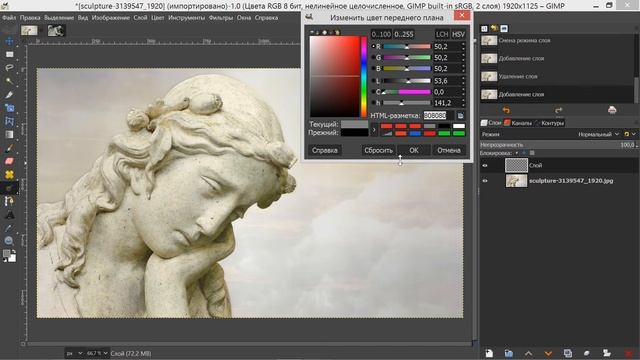Screen dimensions: 640x360
Task: Copy HTML notation icon button
Action: 460,116
